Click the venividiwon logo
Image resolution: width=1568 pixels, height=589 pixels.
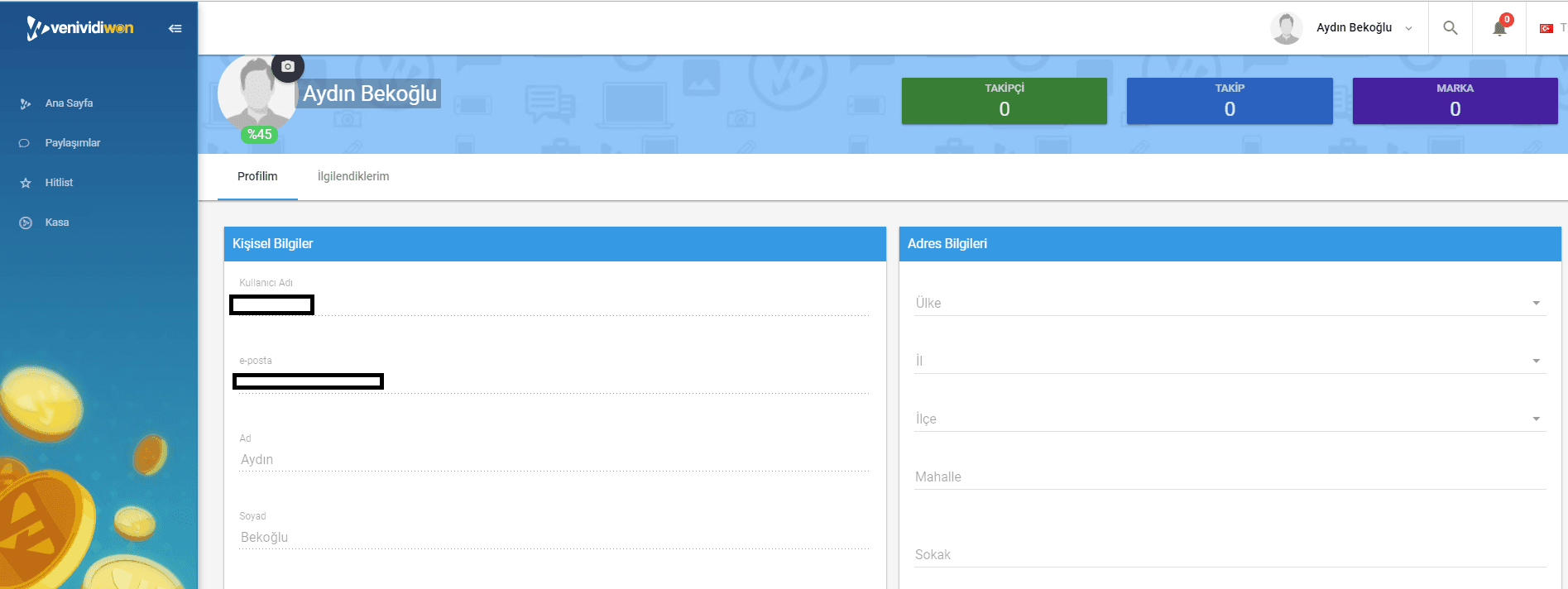pos(79,28)
